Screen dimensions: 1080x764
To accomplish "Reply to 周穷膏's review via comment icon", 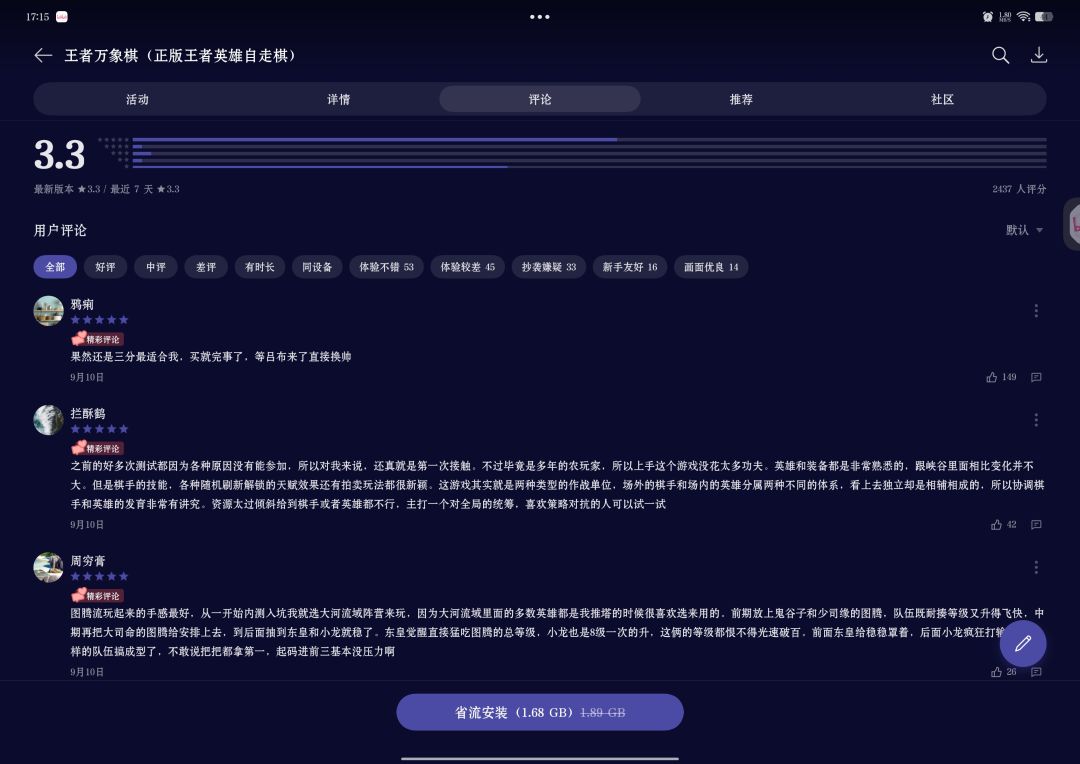I will [1036, 672].
